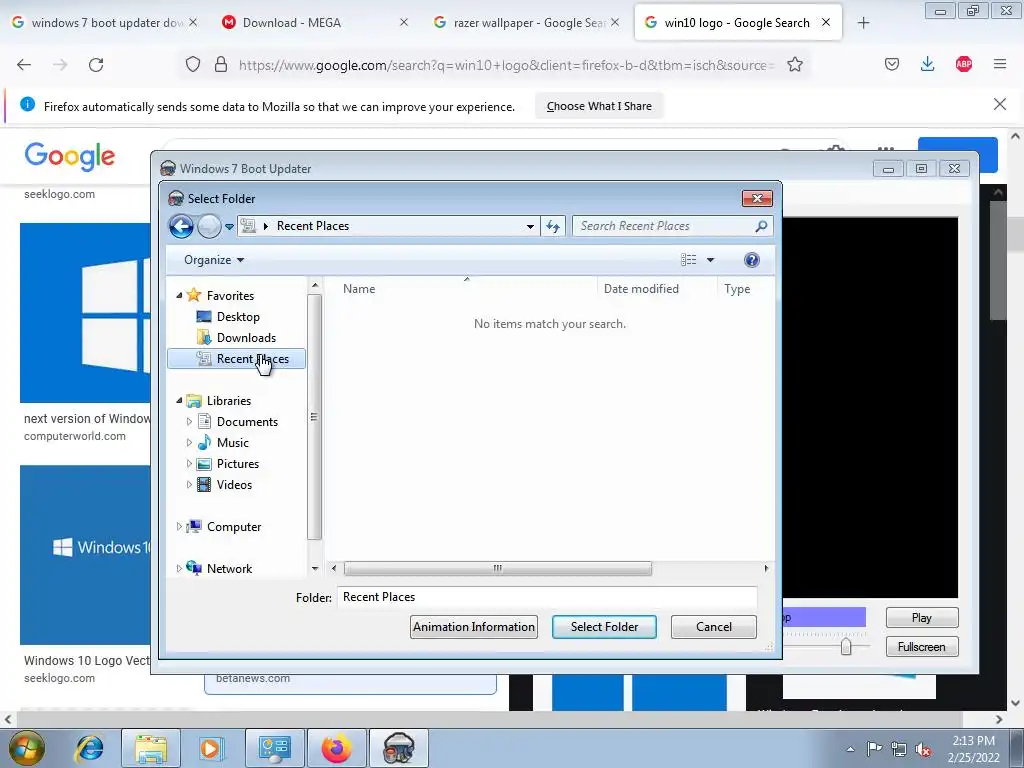This screenshot has width=1024, height=768.
Task: Expand the Videos library
Action: [x=189, y=485]
